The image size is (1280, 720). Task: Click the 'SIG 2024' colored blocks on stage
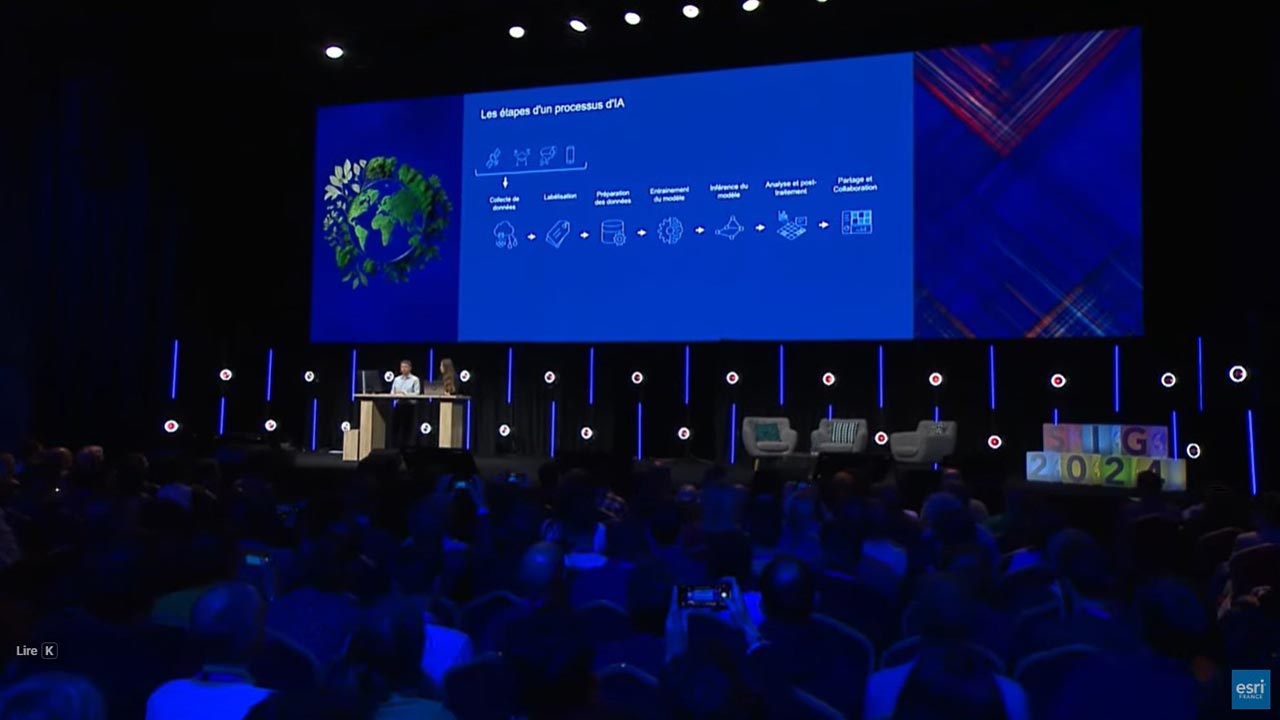pyautogui.click(x=1105, y=457)
